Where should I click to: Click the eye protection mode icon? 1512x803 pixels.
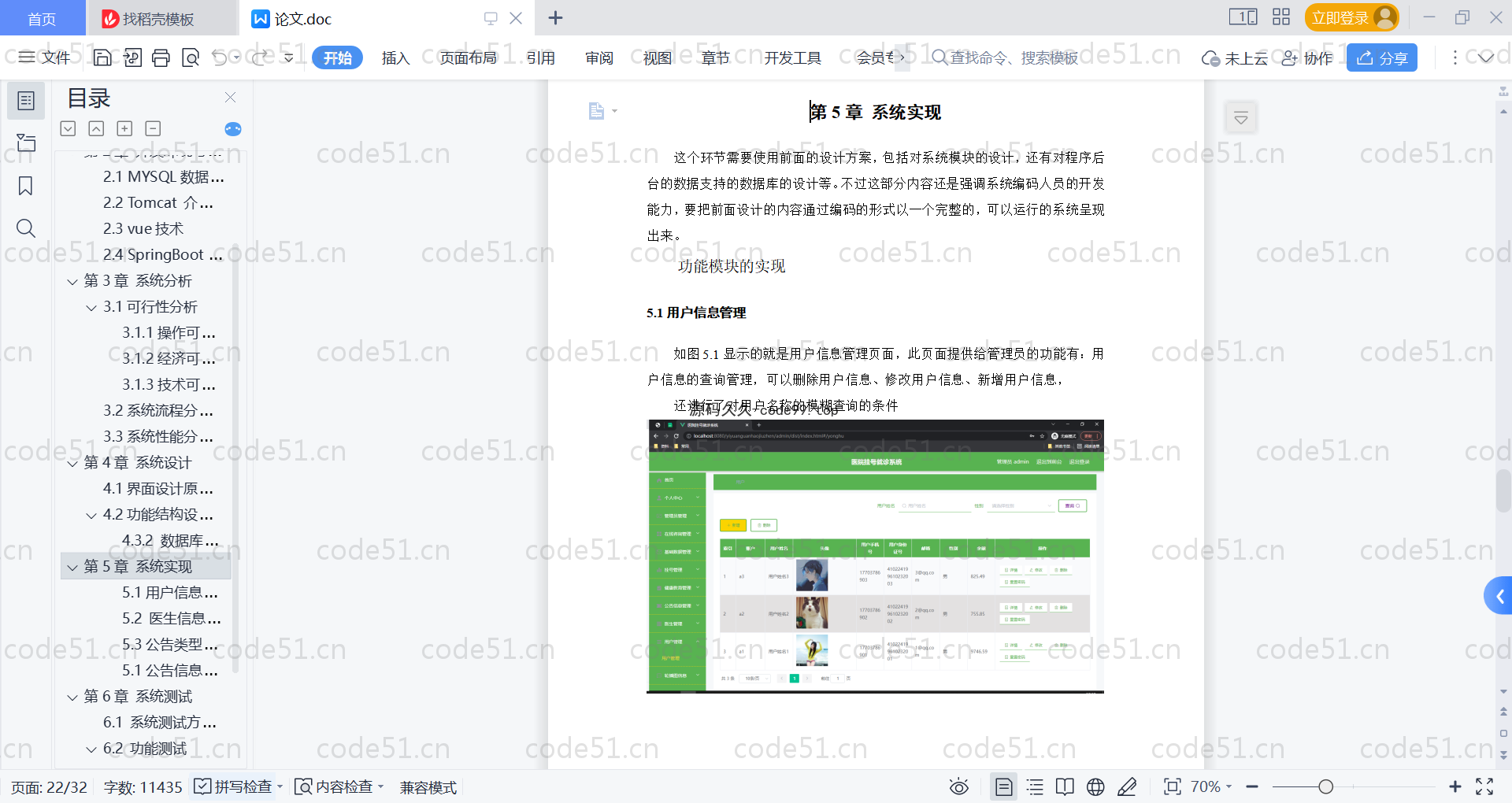[958, 786]
